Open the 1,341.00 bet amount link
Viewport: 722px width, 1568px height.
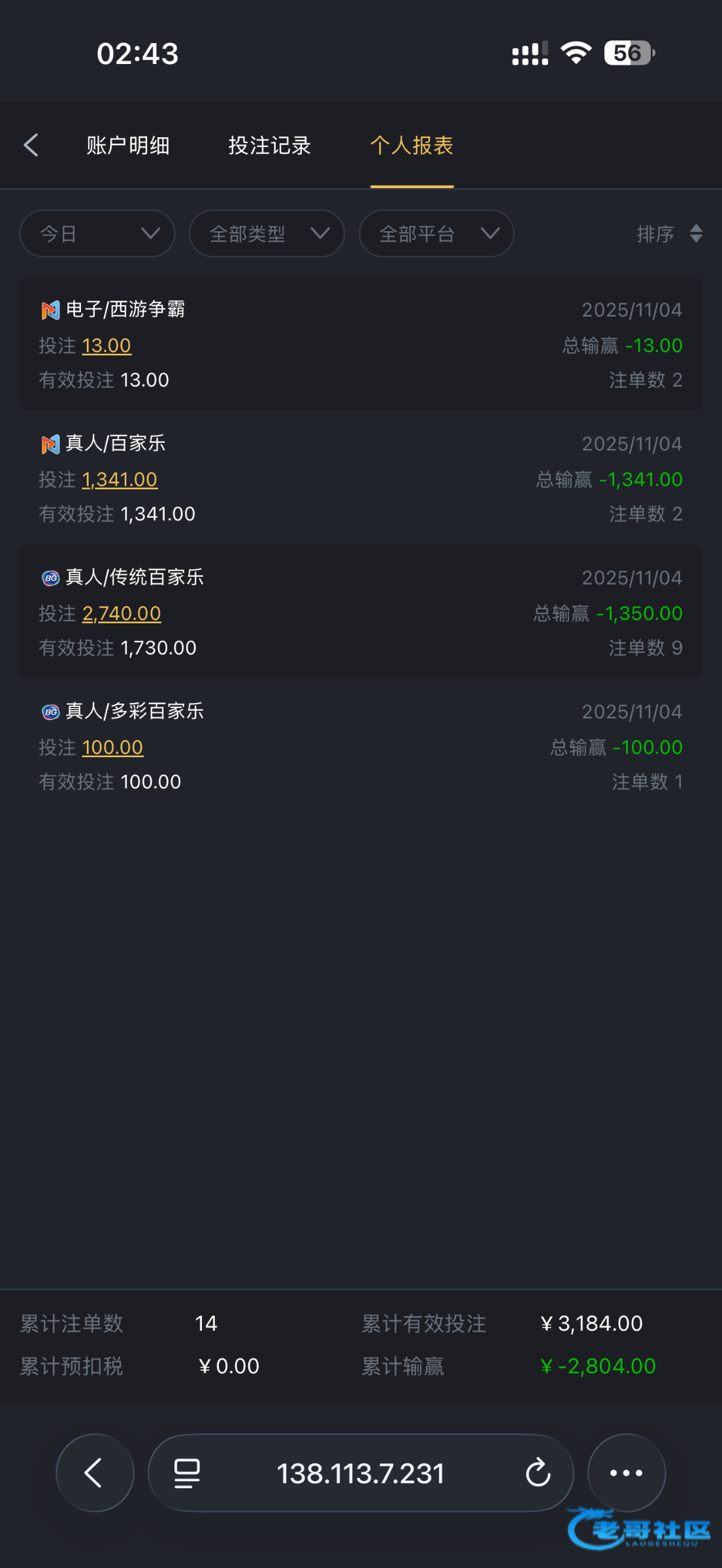point(120,480)
